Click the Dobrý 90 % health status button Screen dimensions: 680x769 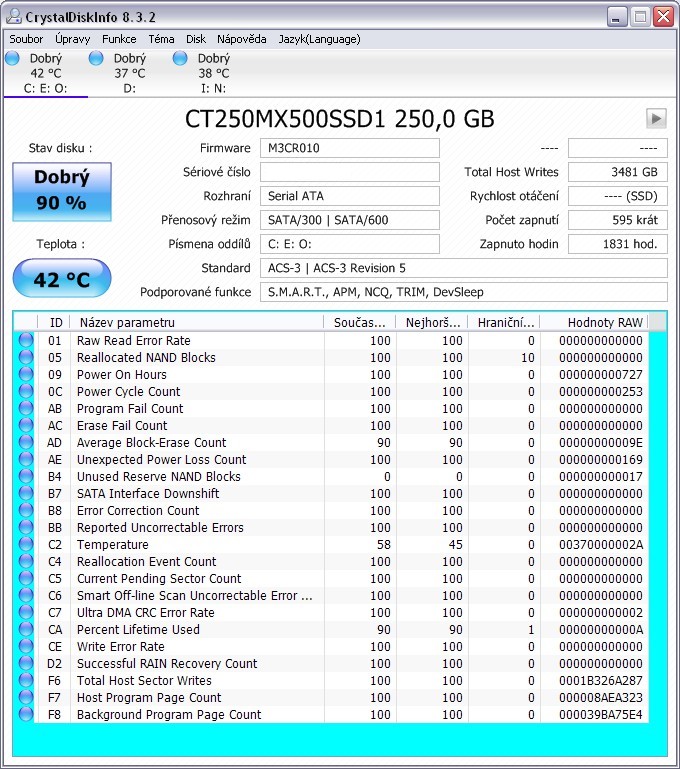(x=62, y=192)
